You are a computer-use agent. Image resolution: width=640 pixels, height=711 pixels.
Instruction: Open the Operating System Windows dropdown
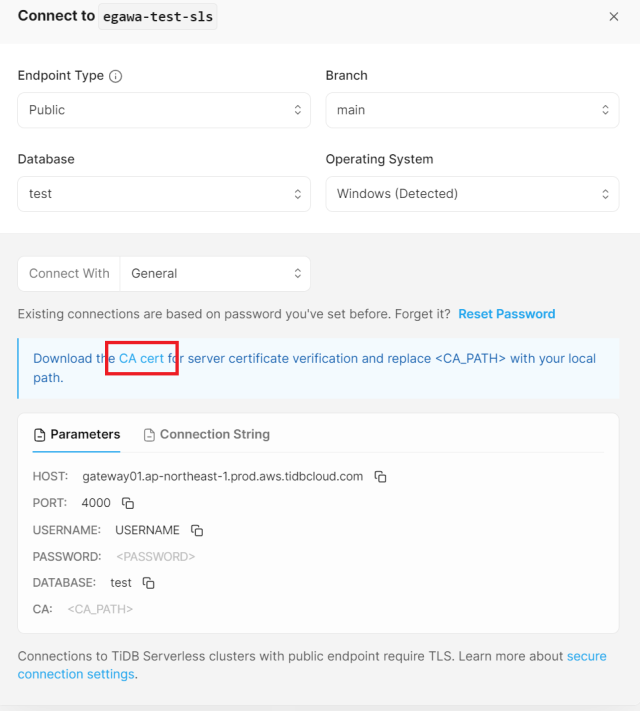[472, 194]
